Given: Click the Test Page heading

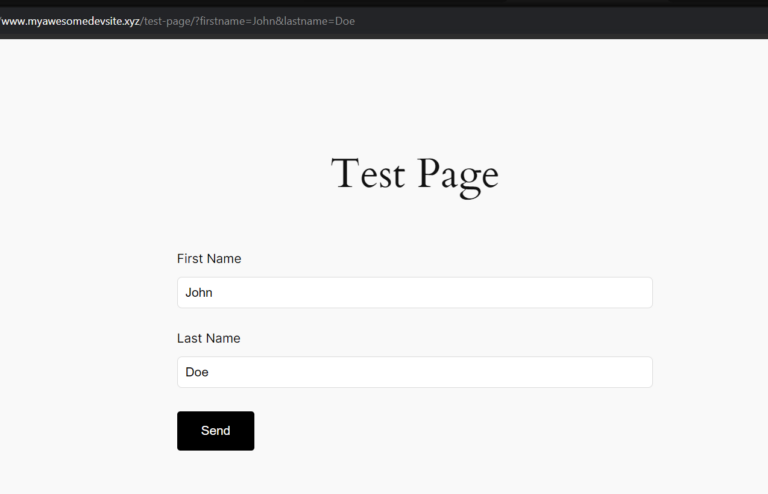Looking at the screenshot, I should point(414,174).
